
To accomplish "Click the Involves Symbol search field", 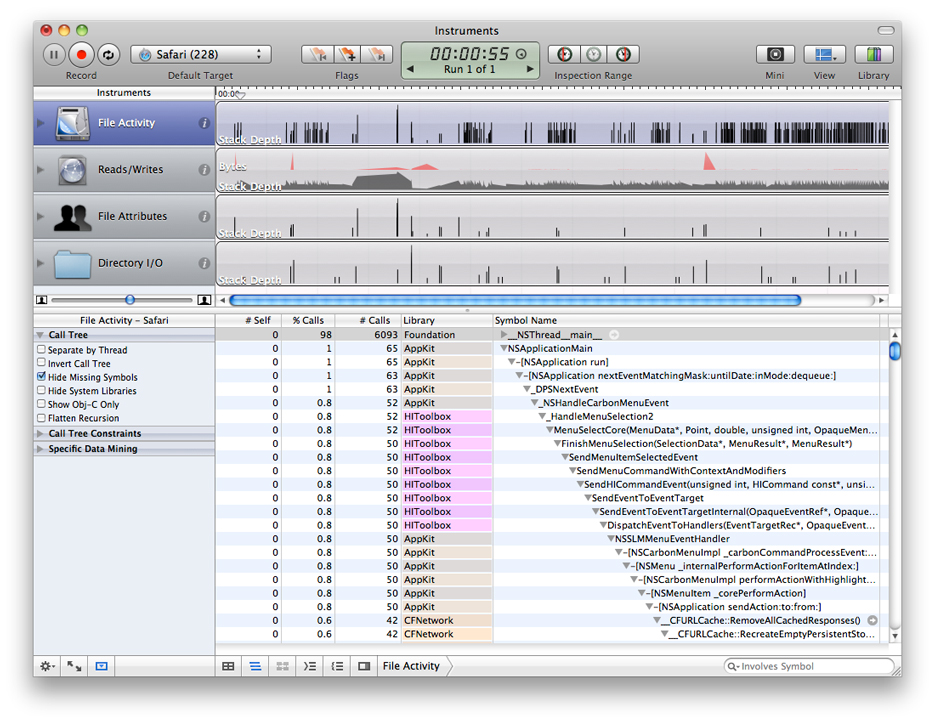I will pyautogui.click(x=809, y=666).
